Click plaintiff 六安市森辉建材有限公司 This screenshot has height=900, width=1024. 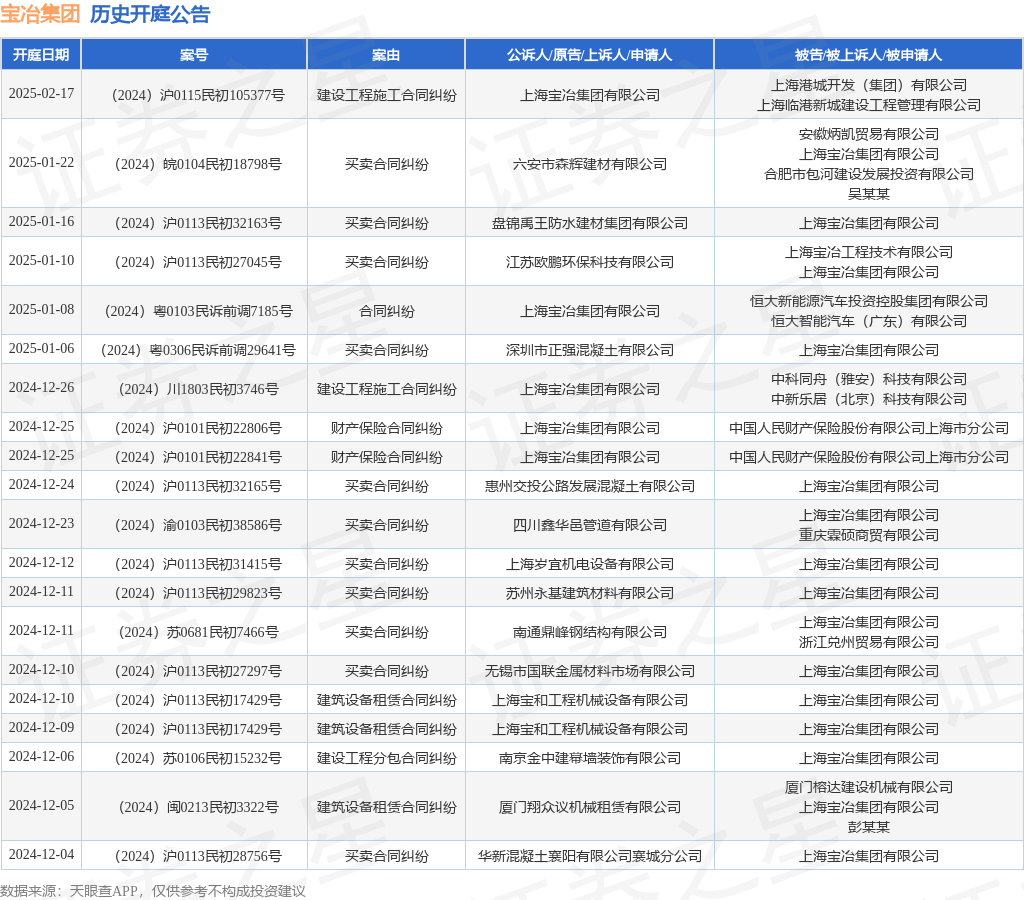pos(590,164)
